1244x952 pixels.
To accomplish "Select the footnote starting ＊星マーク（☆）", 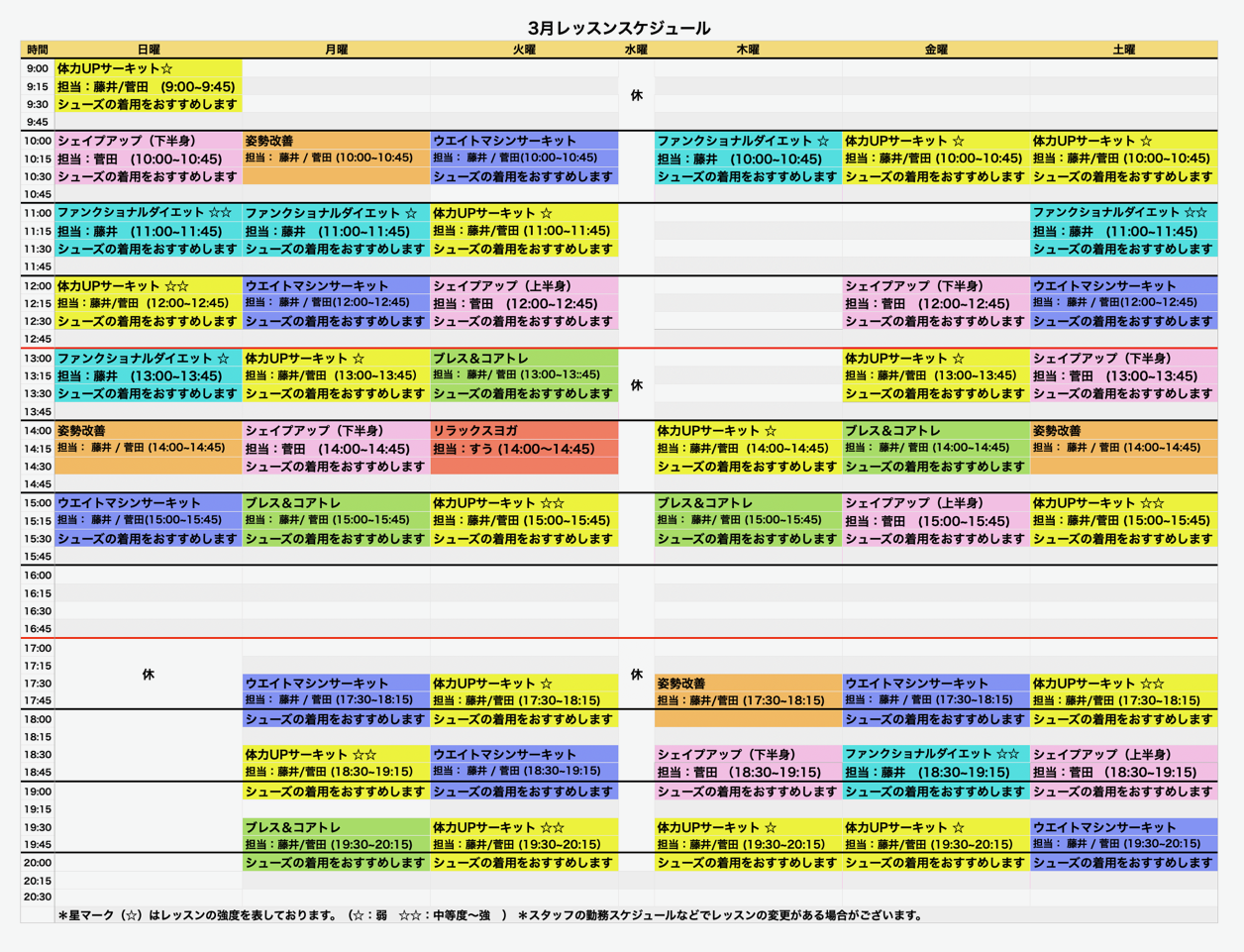I will [282, 915].
